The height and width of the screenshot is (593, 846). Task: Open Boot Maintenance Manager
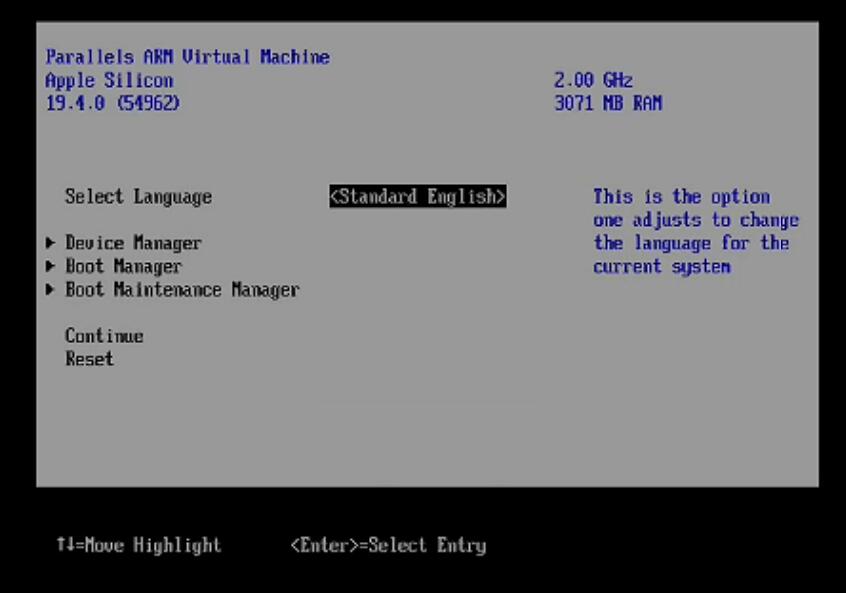tap(182, 290)
